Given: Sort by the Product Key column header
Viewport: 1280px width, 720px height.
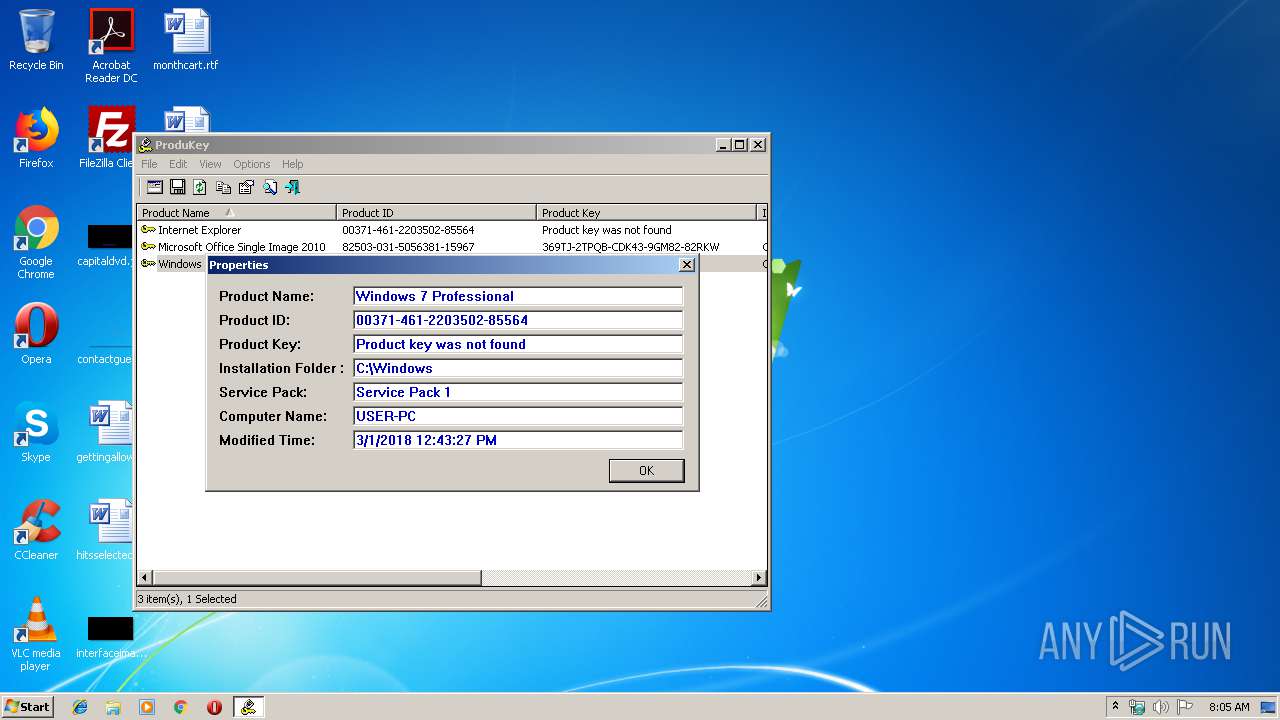Looking at the screenshot, I should [x=646, y=213].
